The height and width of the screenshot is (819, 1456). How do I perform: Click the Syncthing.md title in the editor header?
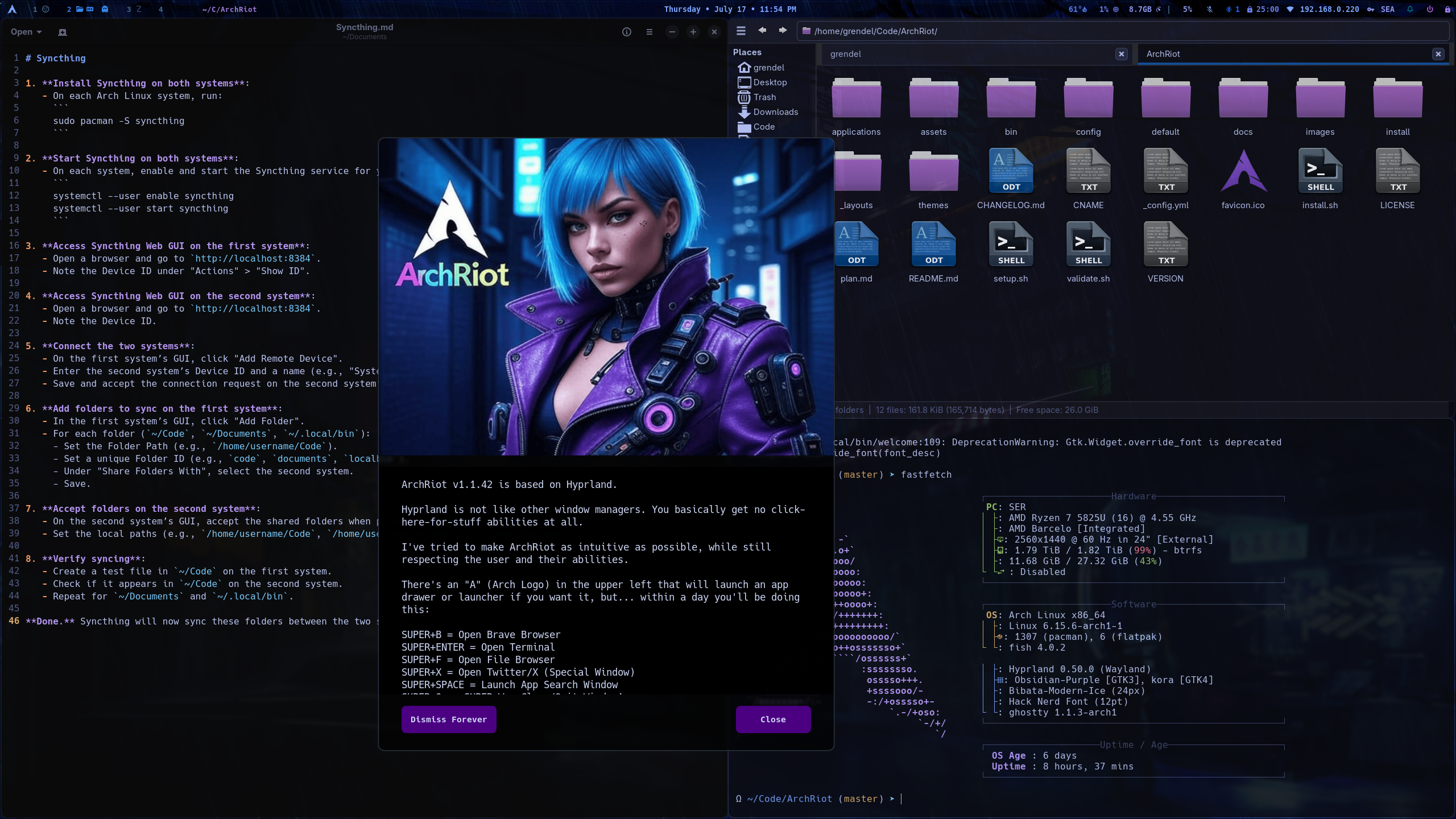[x=365, y=27]
